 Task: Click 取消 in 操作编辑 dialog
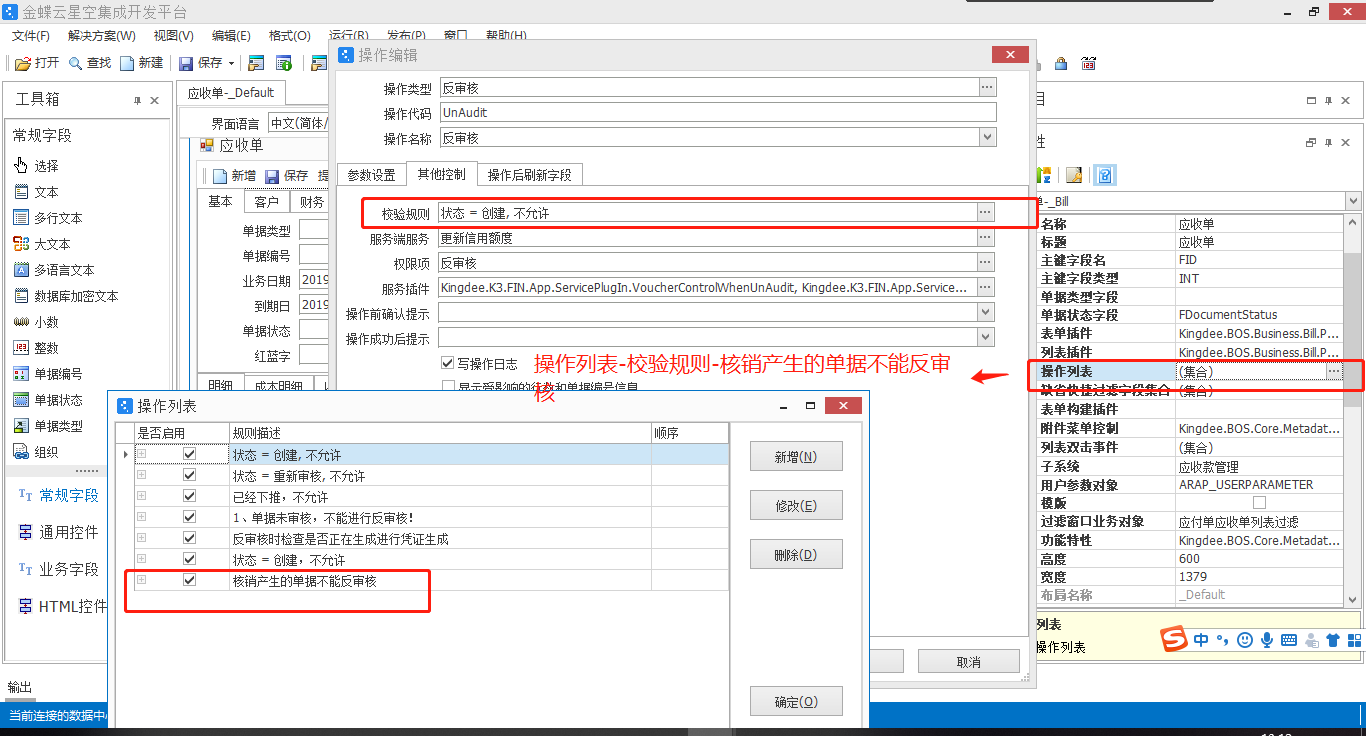click(x=969, y=661)
